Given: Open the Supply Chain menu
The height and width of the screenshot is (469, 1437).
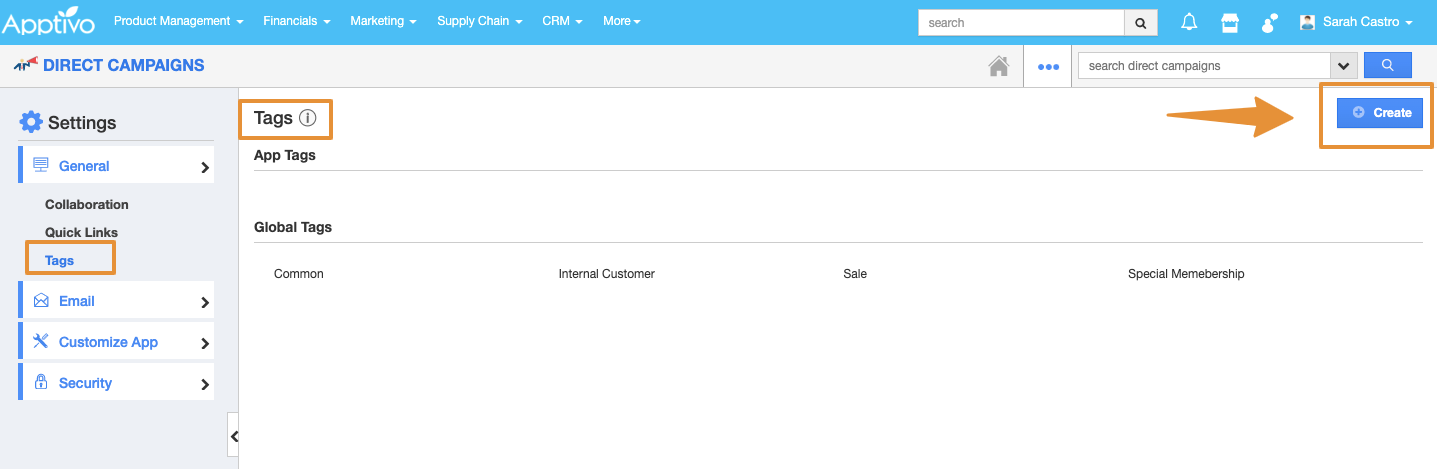Looking at the screenshot, I should coord(479,21).
